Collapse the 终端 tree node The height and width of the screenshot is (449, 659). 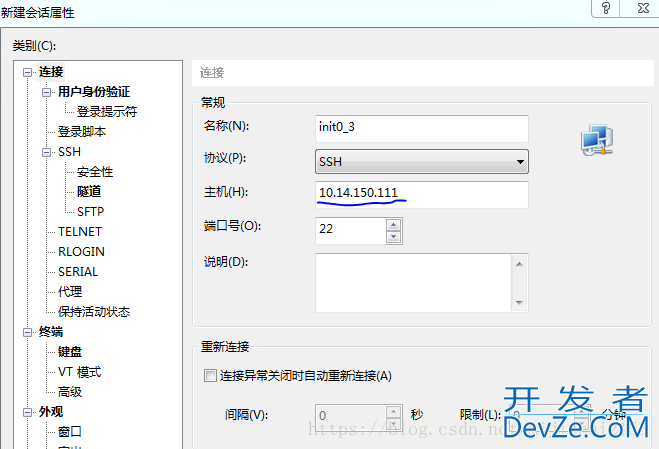(27, 333)
